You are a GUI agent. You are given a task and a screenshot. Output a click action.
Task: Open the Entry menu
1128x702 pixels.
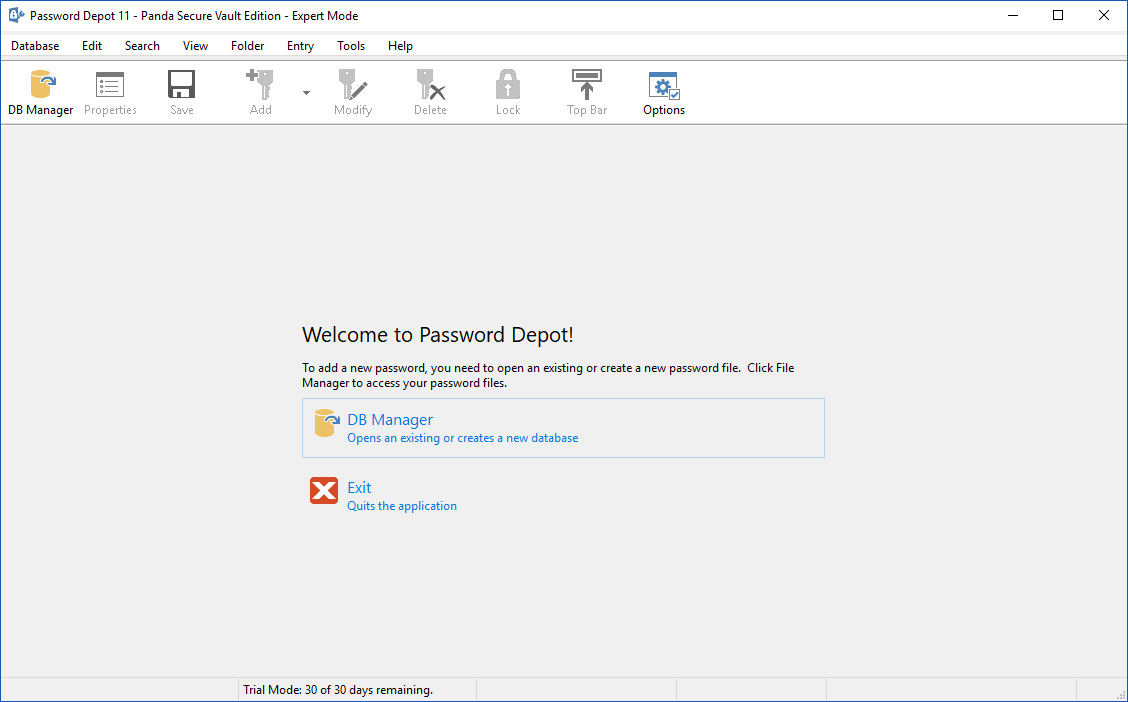(300, 46)
